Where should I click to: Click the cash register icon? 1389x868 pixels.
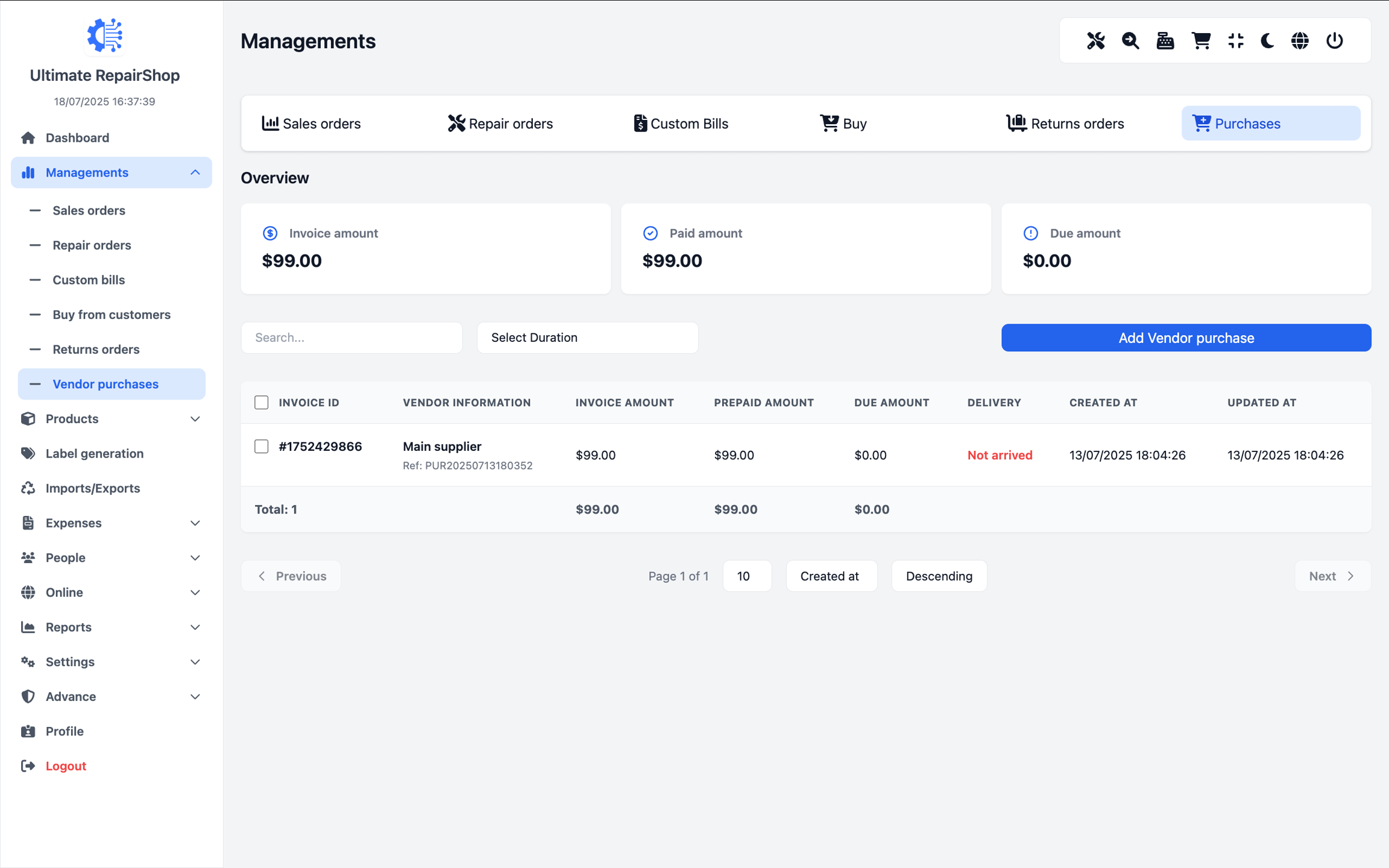point(1165,41)
